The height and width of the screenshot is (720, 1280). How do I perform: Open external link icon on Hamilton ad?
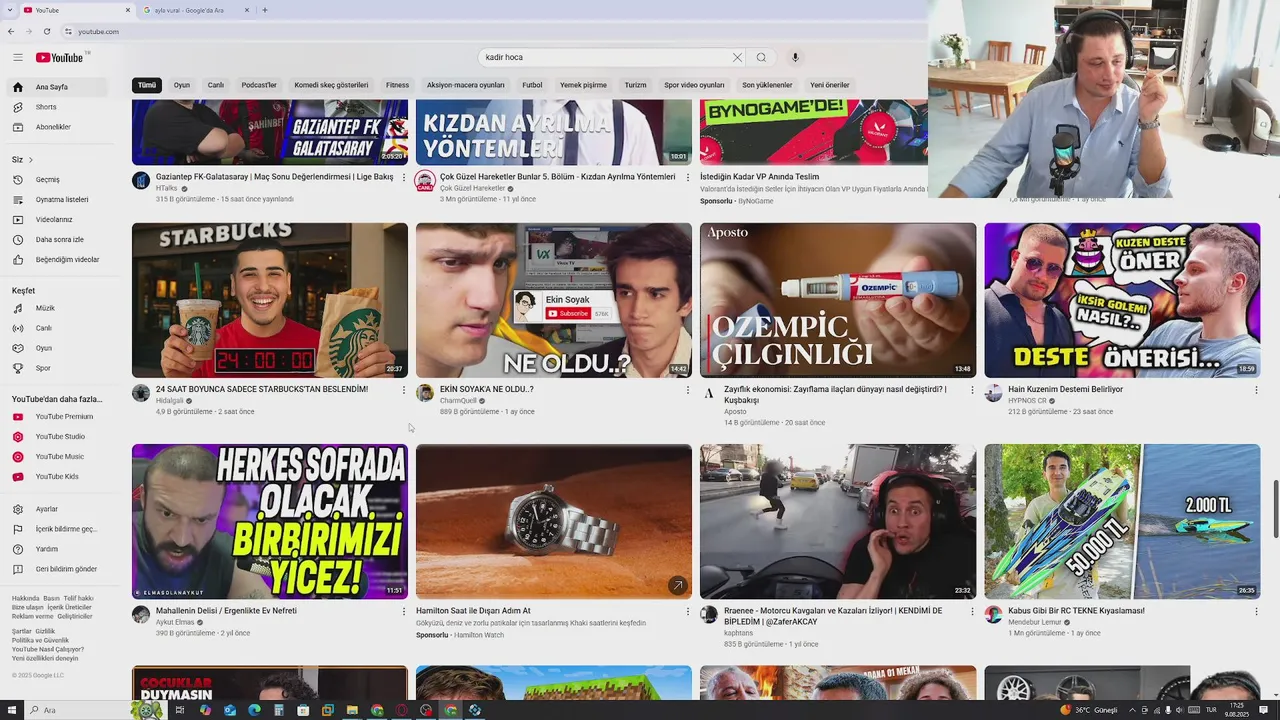pos(677,585)
